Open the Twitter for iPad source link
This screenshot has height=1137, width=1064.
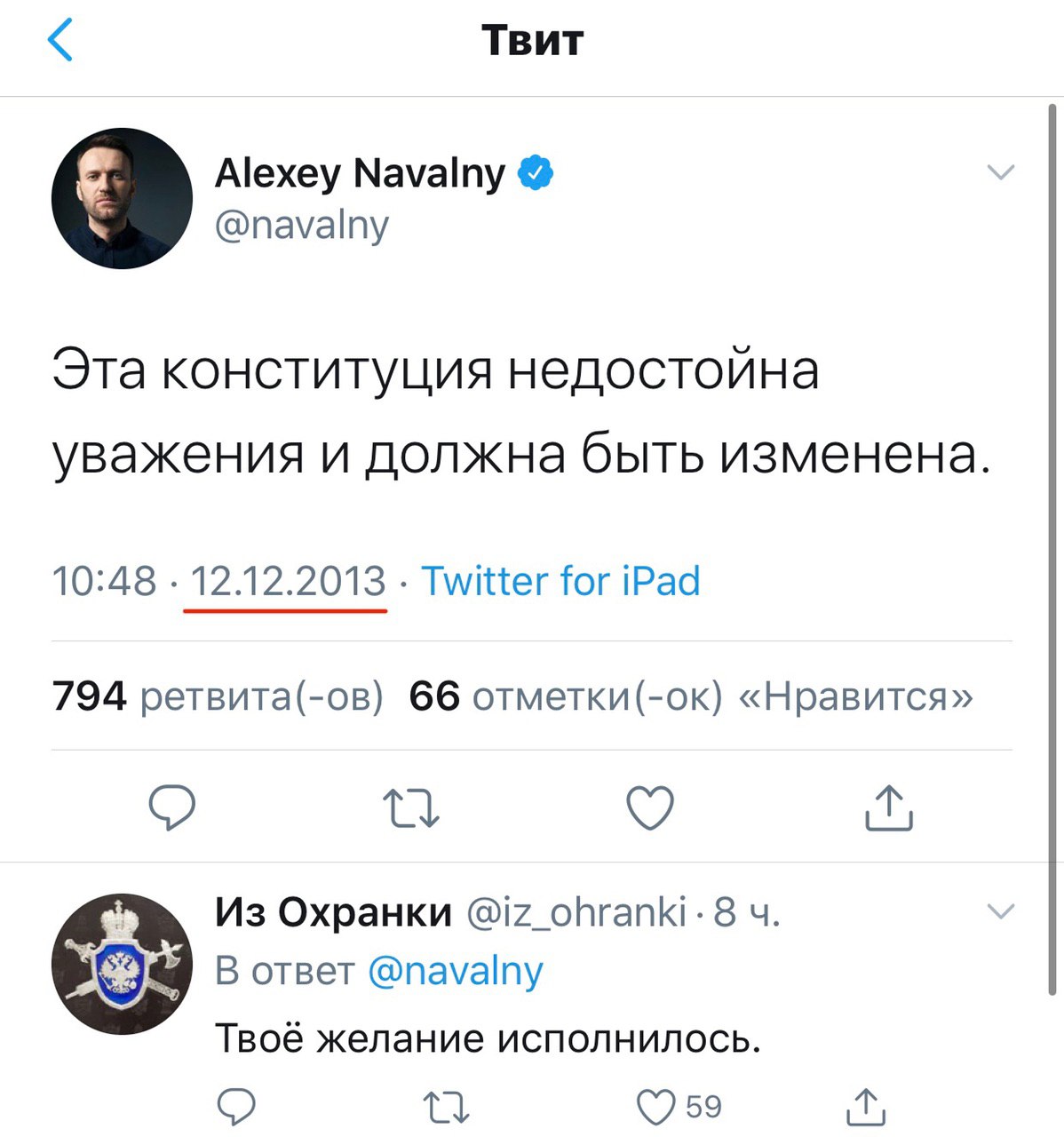tap(560, 581)
